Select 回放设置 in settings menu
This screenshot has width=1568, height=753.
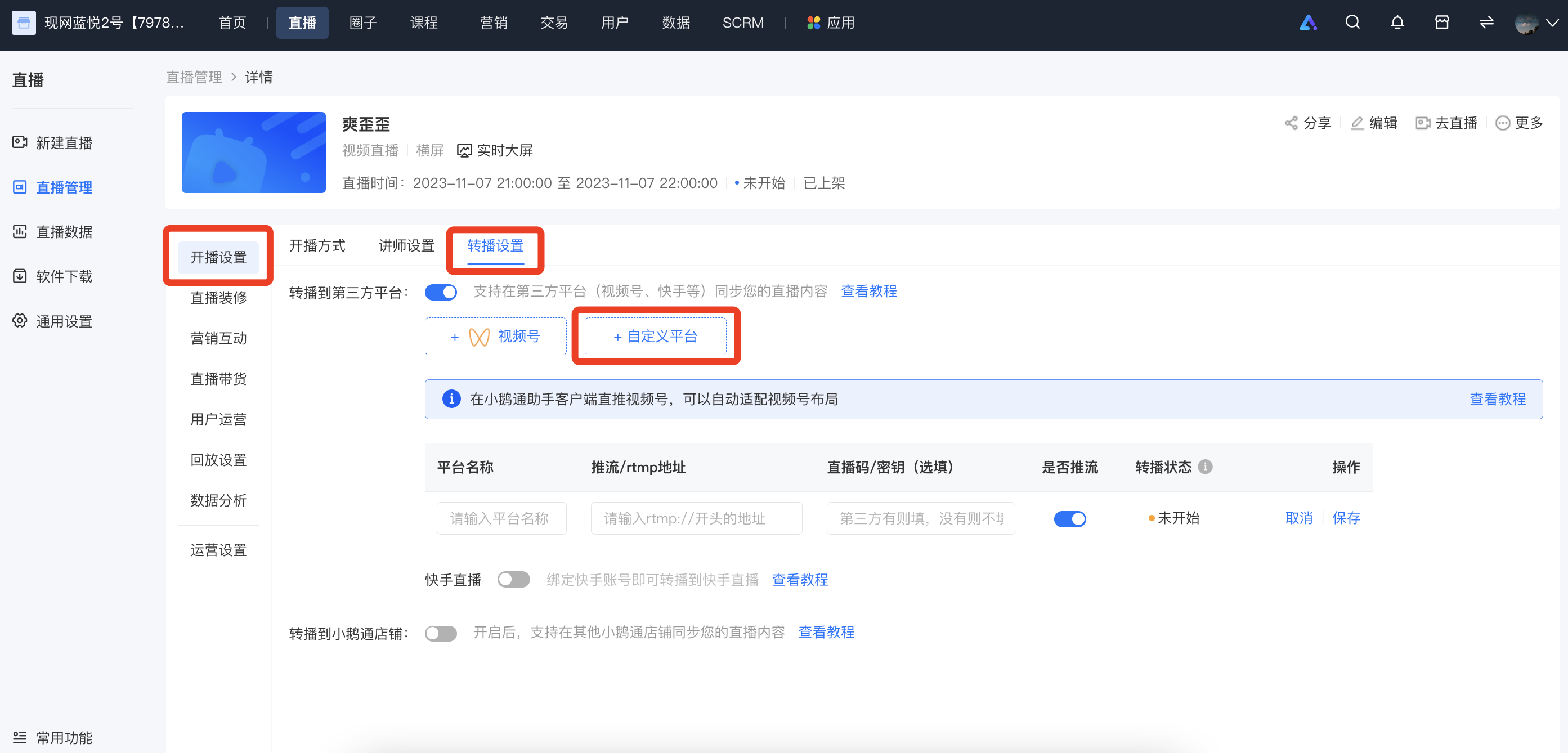coord(218,460)
